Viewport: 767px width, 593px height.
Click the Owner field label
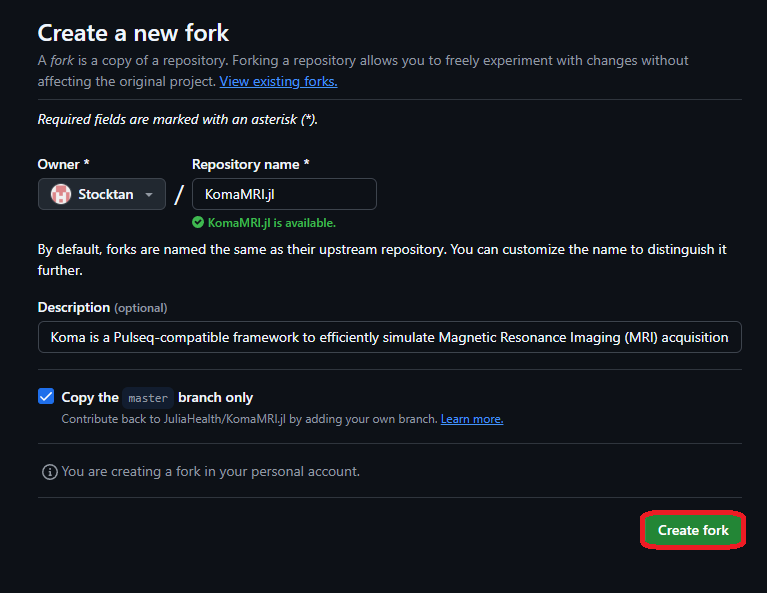pos(61,164)
